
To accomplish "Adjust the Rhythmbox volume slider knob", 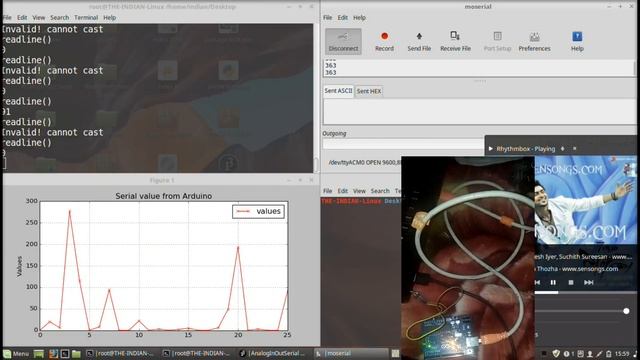I will (x=626, y=311).
